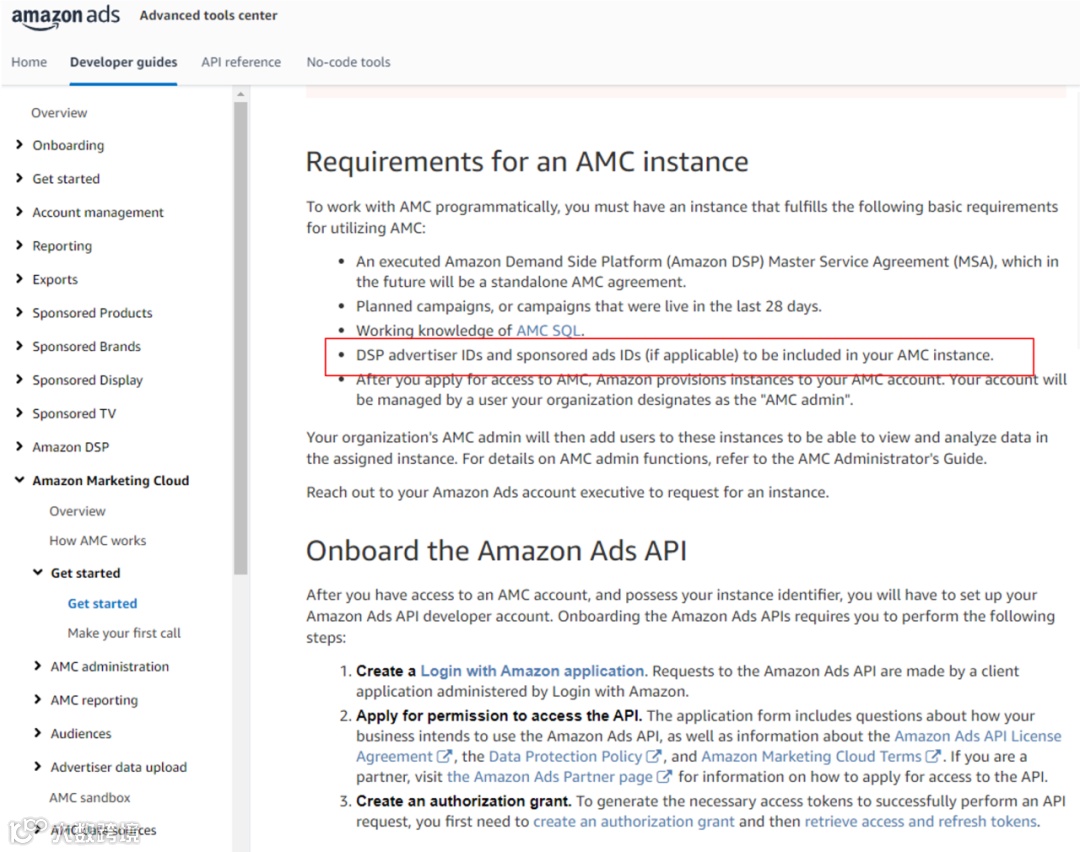This screenshot has height=852, width=1080.
Task: Click the Advanced tools center title
Action: coord(208,15)
